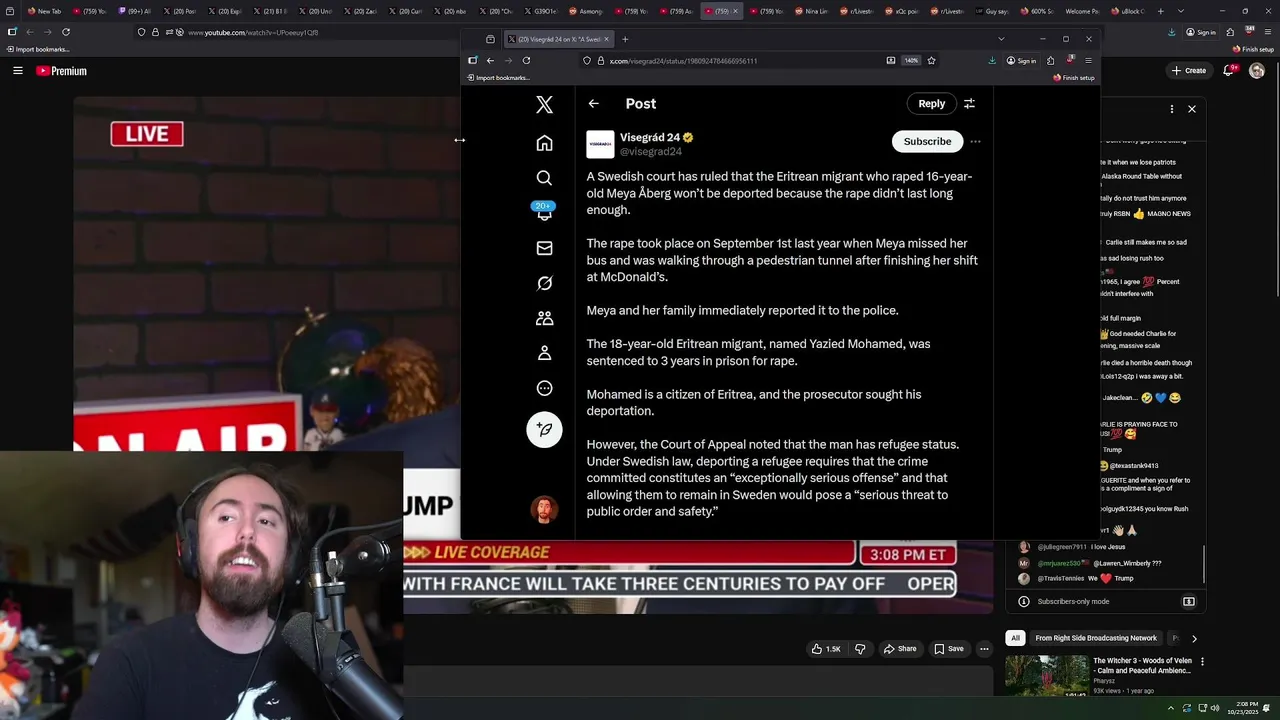Click Import bookmarks in X window

point(498,78)
